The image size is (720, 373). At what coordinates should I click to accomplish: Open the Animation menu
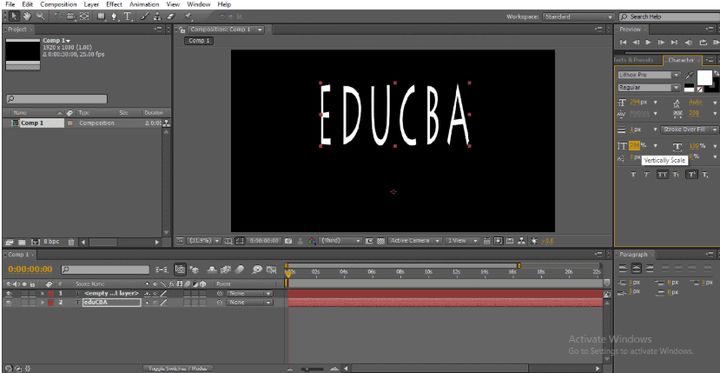tap(144, 4)
